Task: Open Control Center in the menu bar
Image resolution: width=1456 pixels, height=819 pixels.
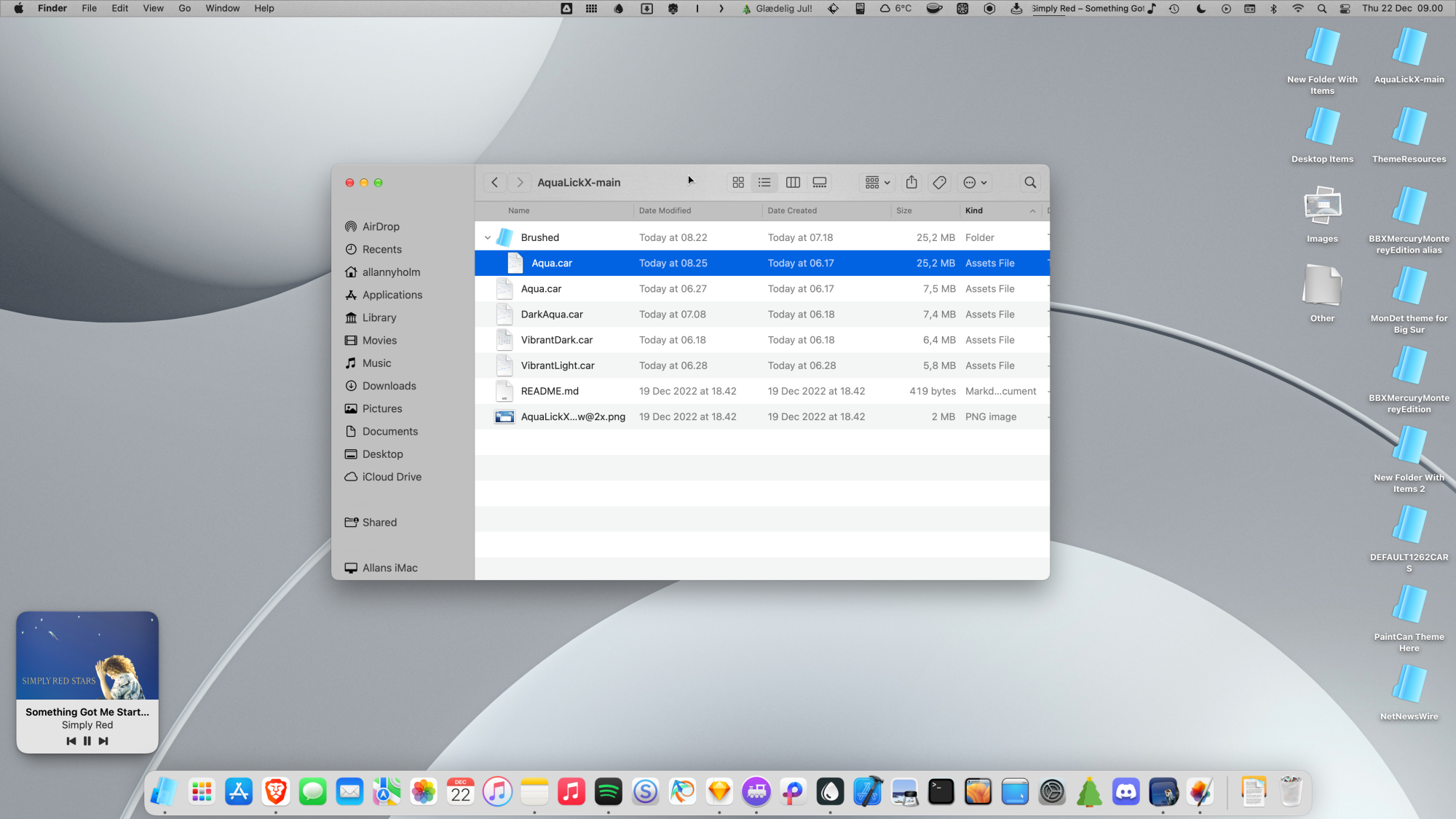Action: pos(1345,9)
